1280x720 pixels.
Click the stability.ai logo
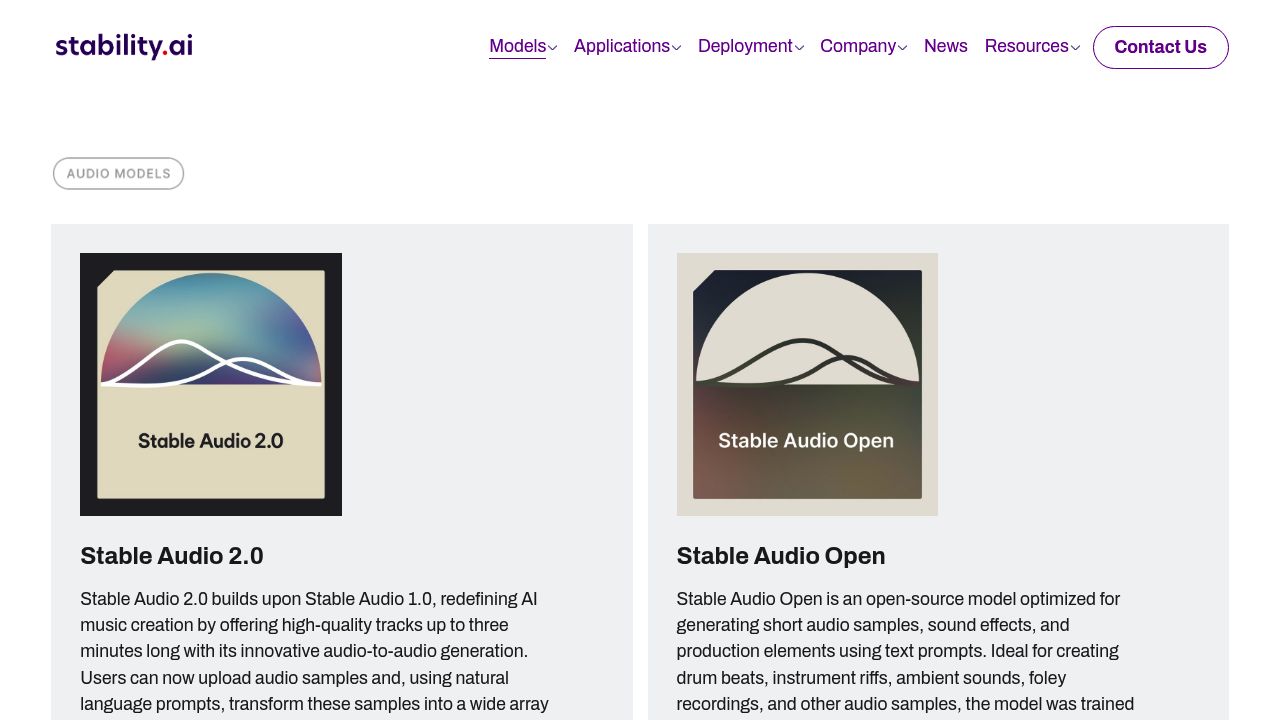pos(124,46)
